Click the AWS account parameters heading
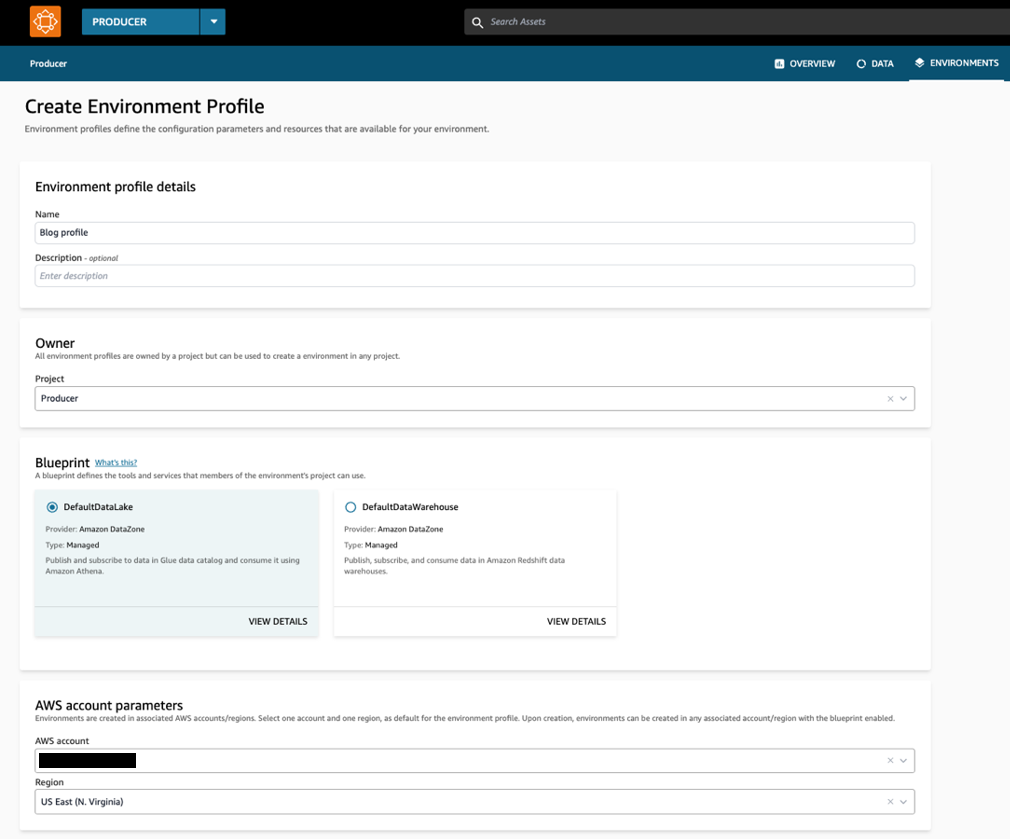This screenshot has width=1011, height=839. (x=109, y=705)
